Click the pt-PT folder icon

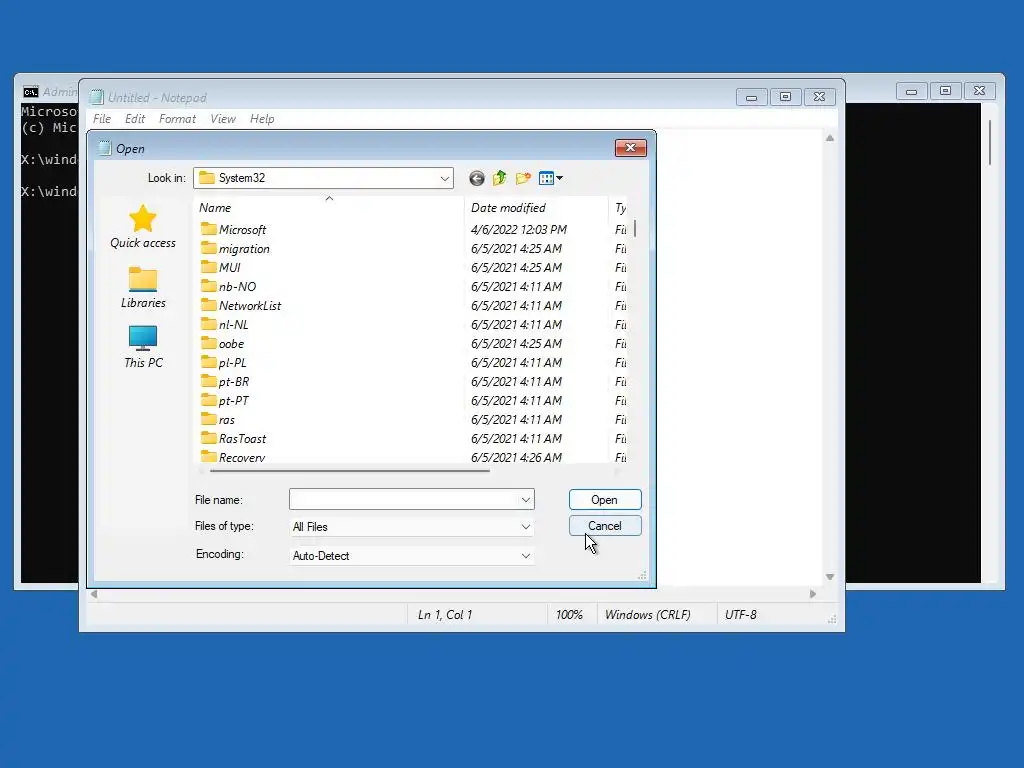(208, 399)
